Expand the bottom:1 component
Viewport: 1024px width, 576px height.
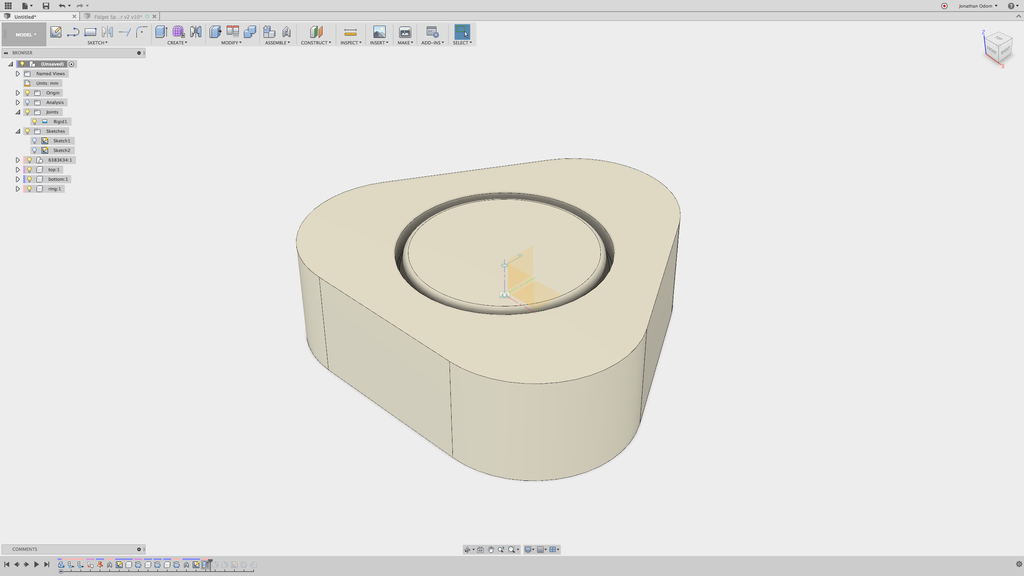click(18, 179)
